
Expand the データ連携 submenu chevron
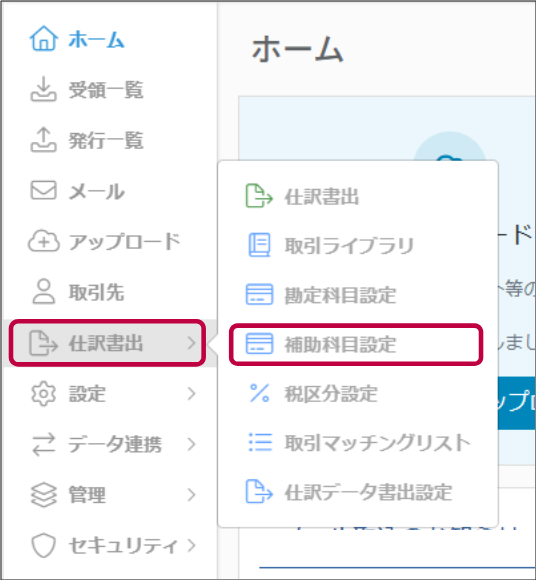tap(191, 444)
